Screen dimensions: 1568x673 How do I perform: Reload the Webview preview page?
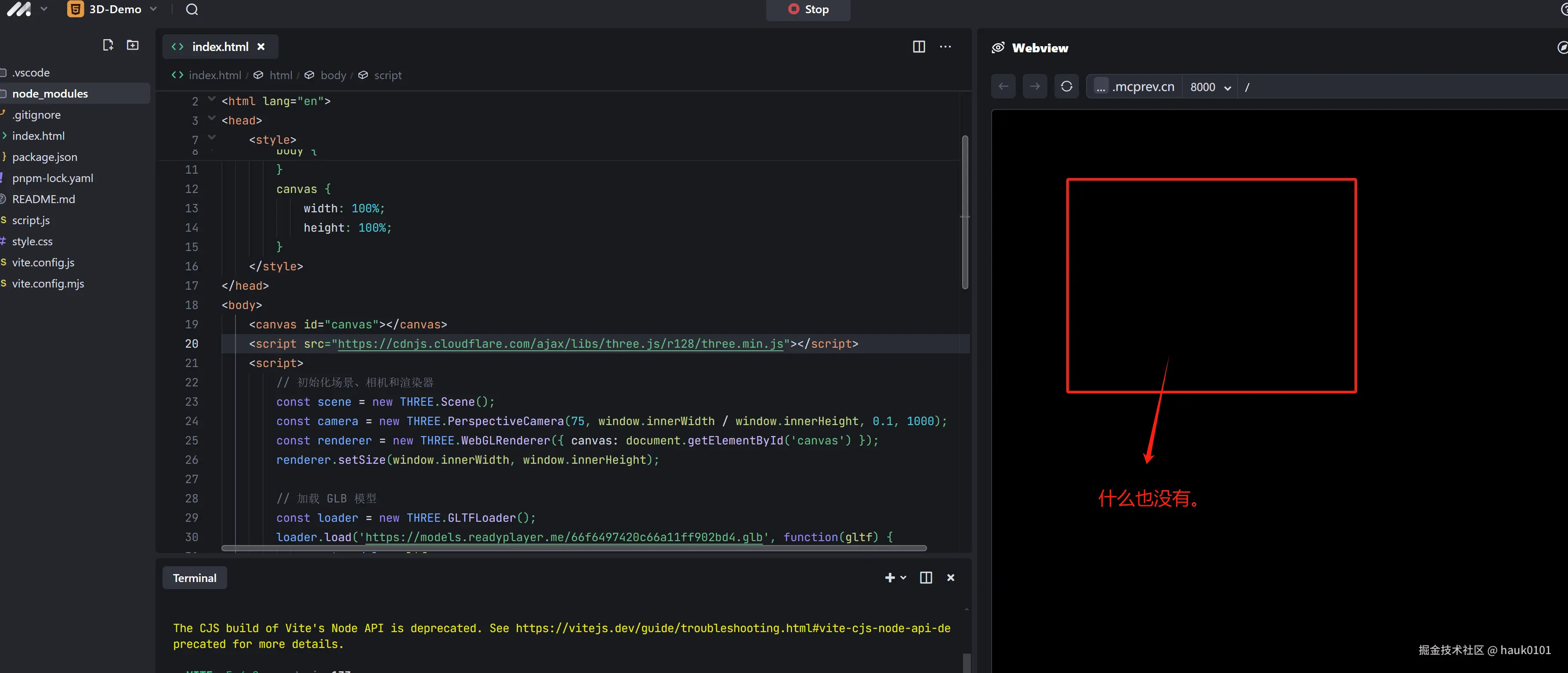point(1066,87)
